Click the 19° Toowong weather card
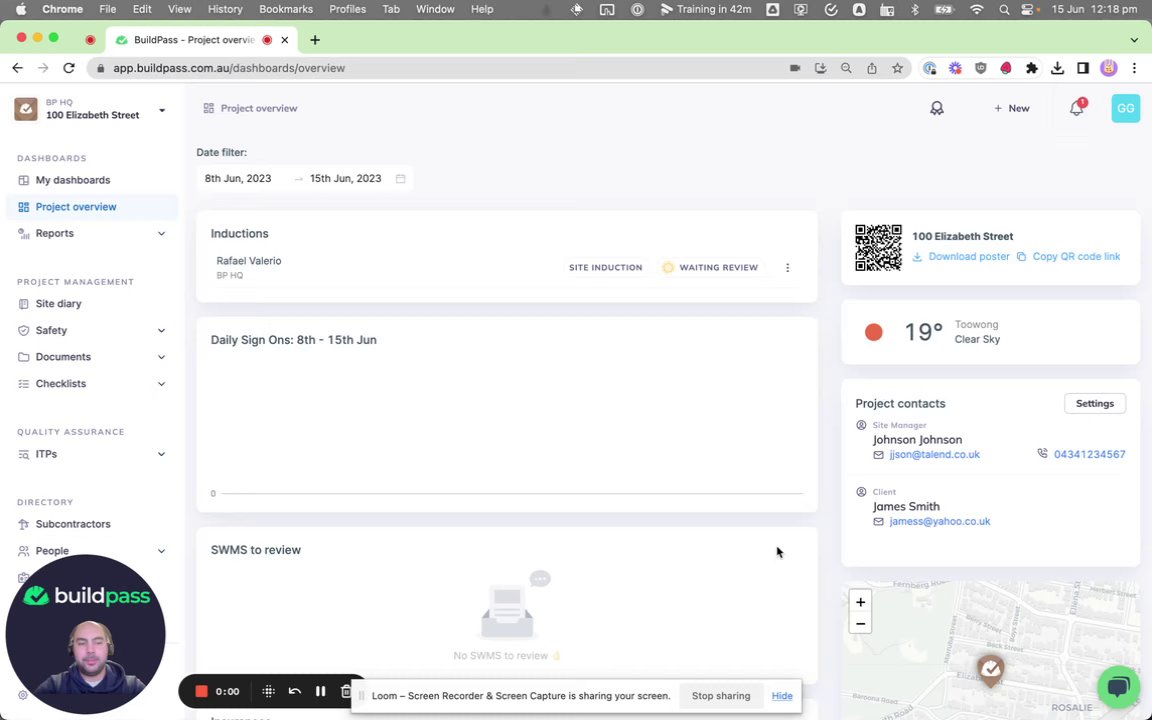1152x720 pixels. point(990,332)
